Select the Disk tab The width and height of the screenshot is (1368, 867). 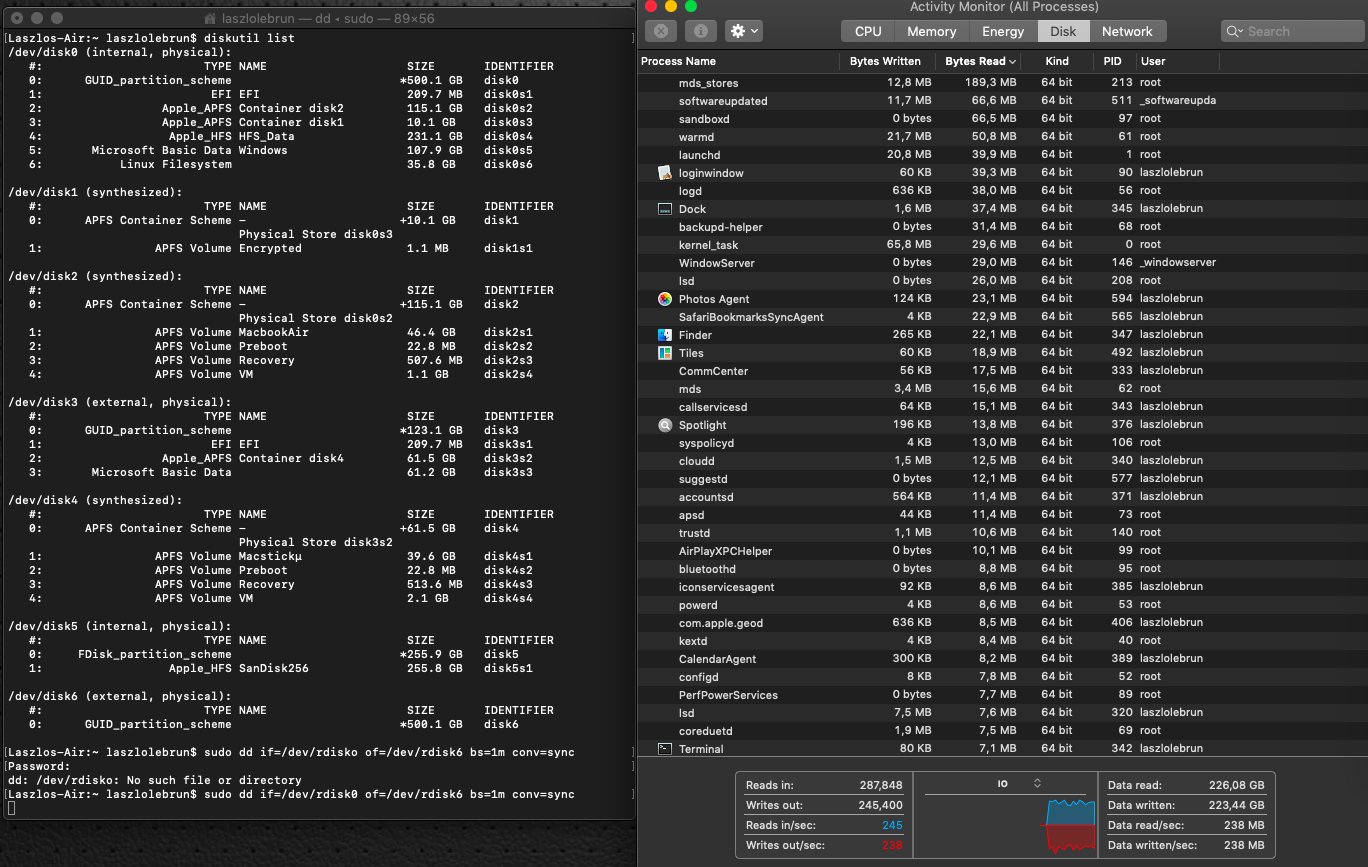tap(1063, 31)
